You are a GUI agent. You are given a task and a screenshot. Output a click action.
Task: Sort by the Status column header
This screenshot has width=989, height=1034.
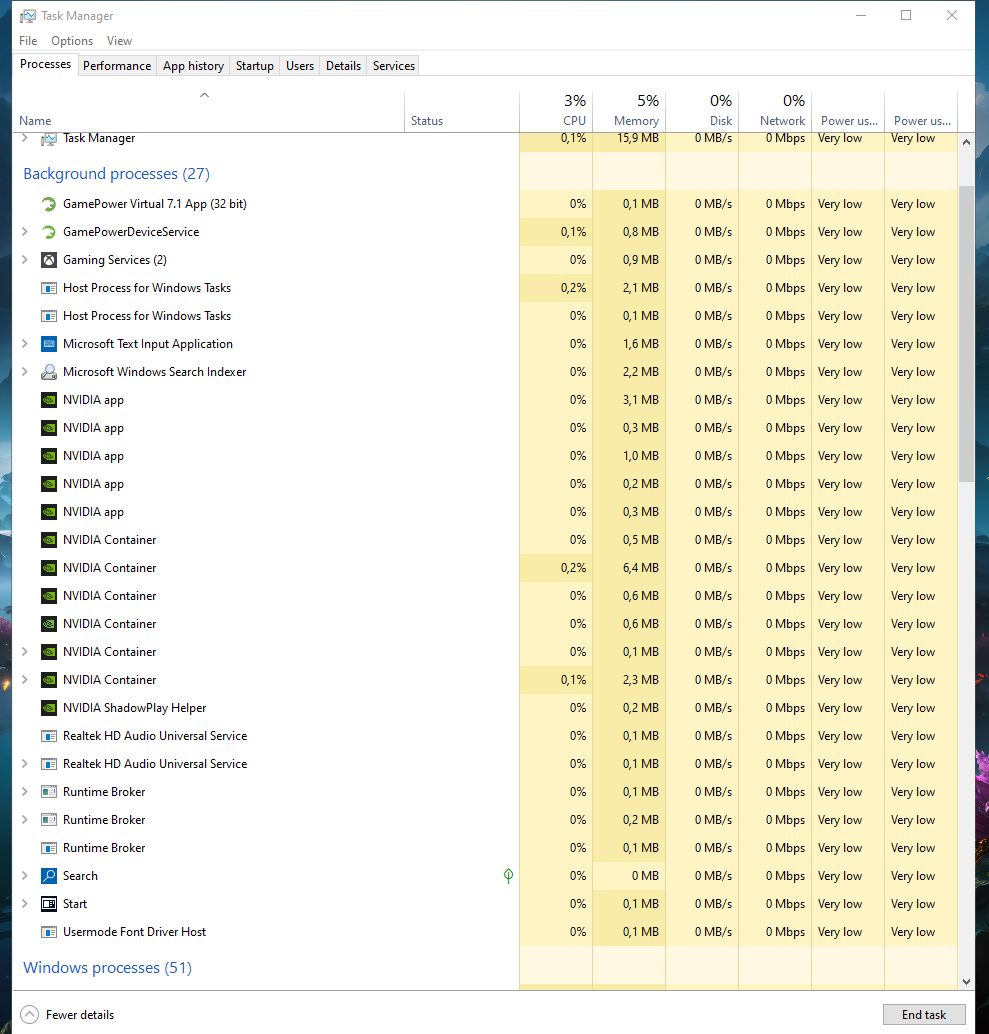point(462,111)
